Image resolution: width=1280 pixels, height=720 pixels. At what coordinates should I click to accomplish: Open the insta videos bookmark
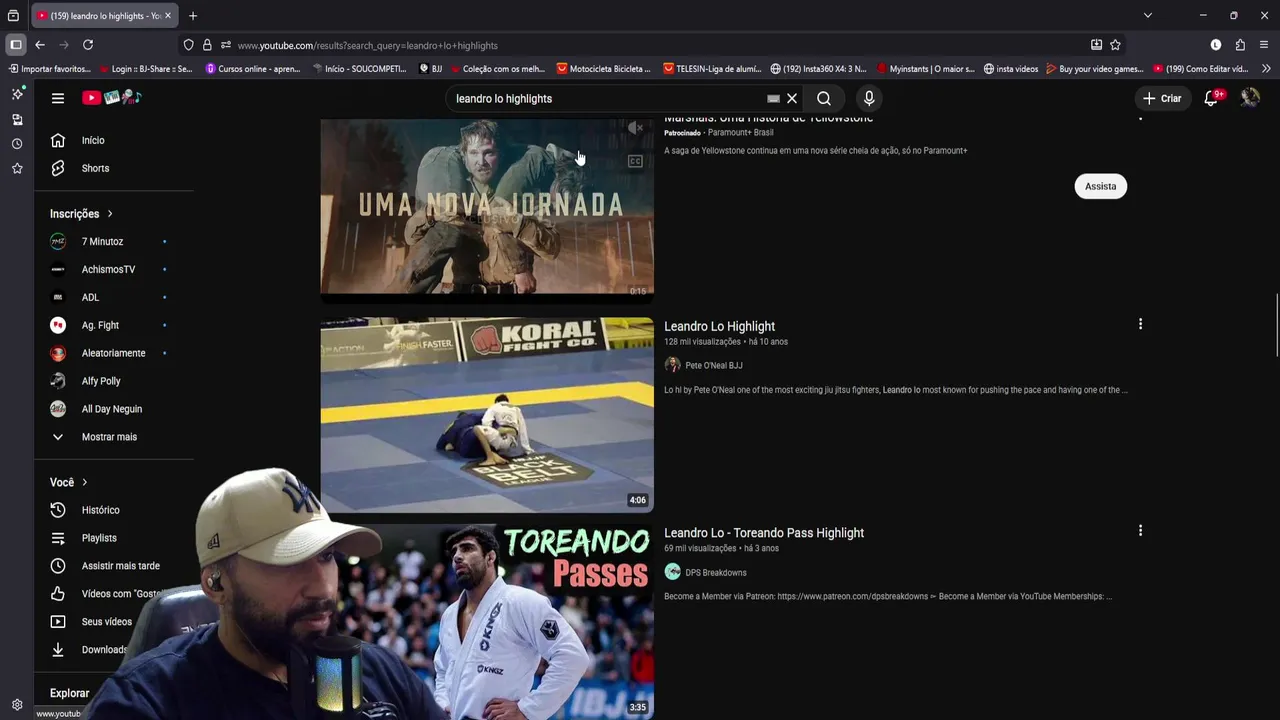click(1011, 69)
